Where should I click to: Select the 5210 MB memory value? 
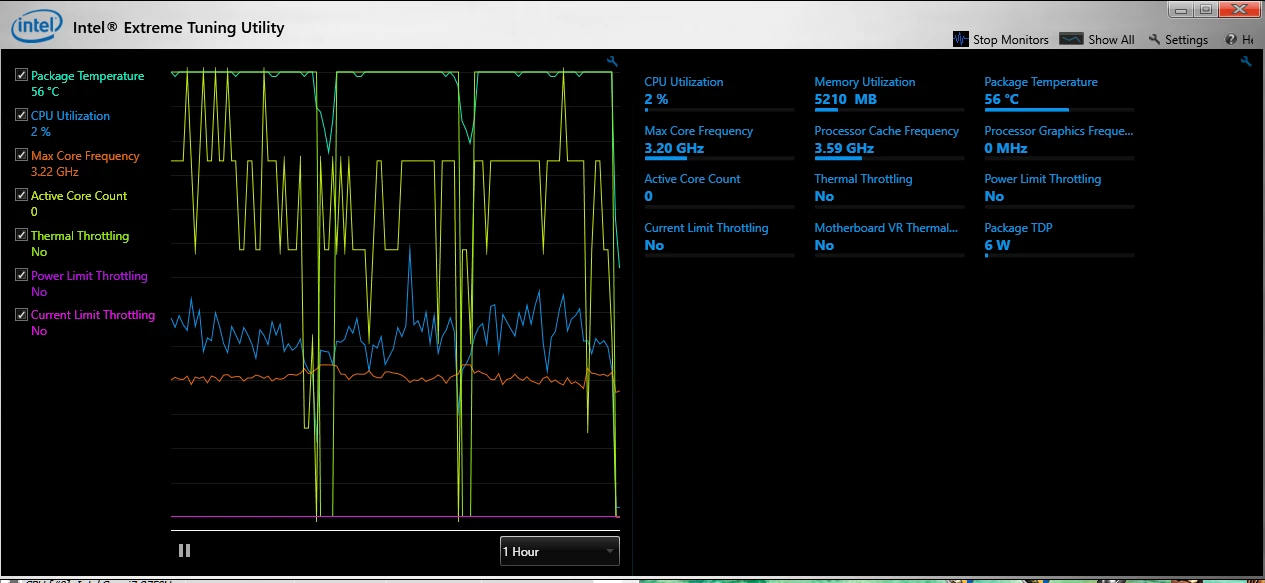[845, 99]
